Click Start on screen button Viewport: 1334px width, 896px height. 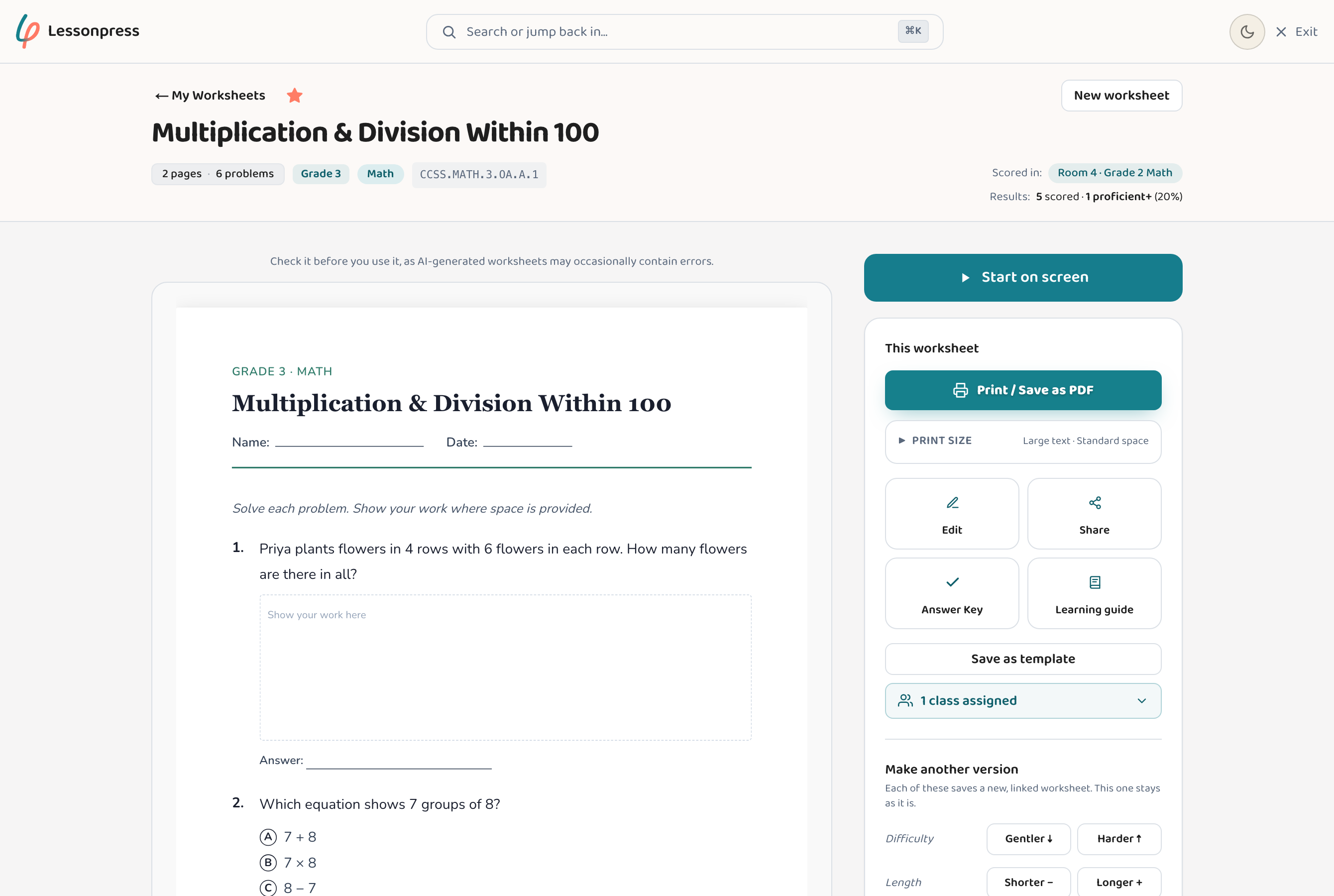coord(1022,278)
